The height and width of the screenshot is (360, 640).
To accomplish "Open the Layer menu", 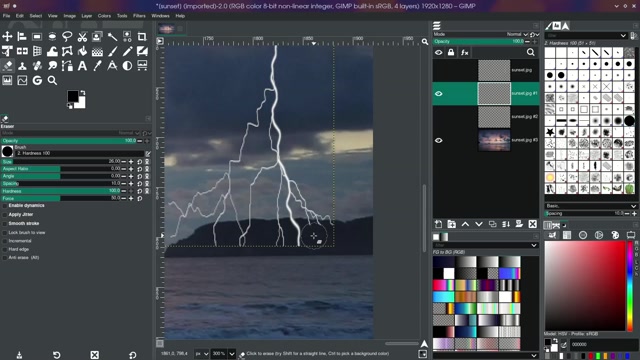I will click(x=87, y=16).
